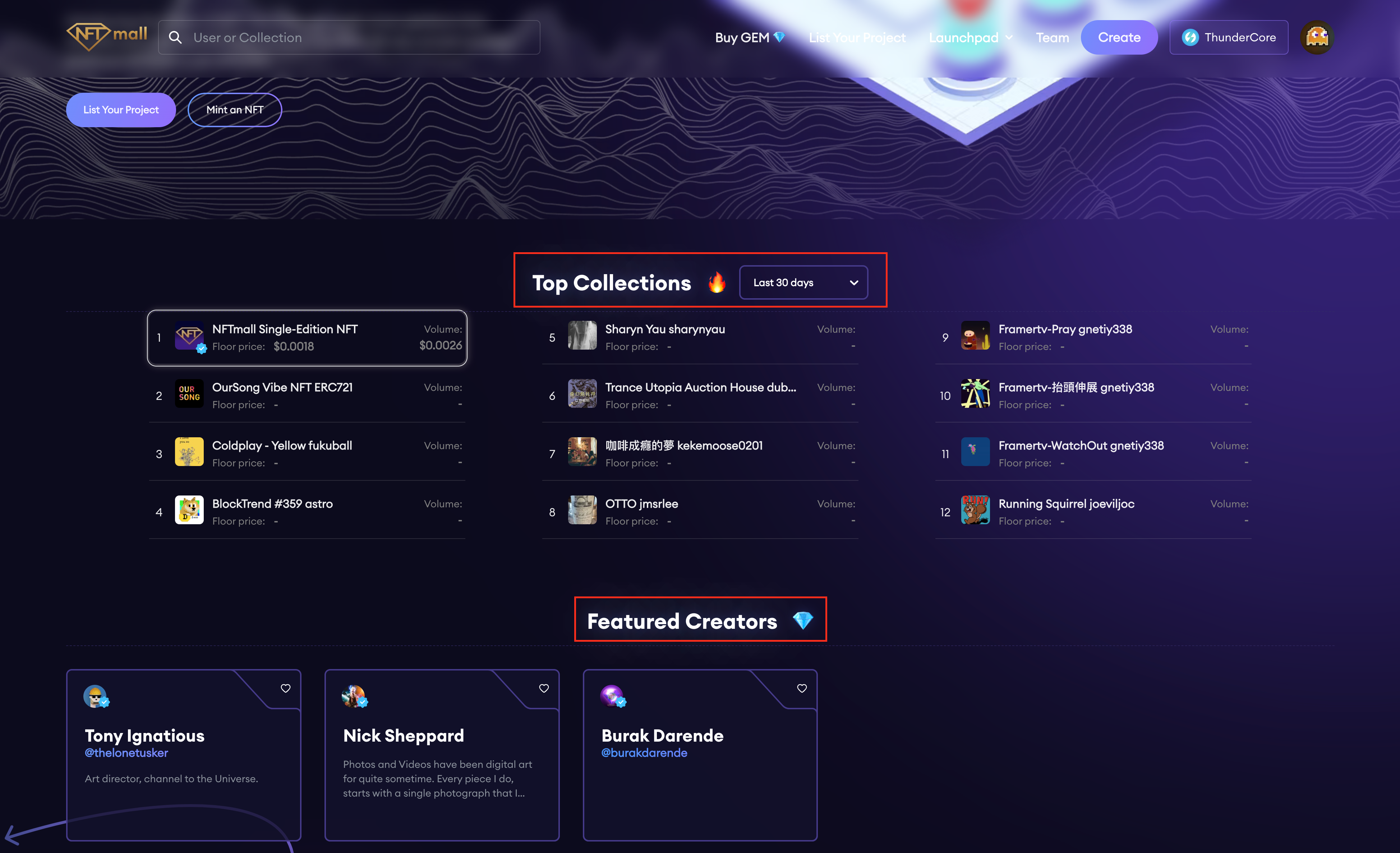Viewport: 1400px width, 853px height.
Task: Open the Team menu item
Action: (x=1052, y=37)
